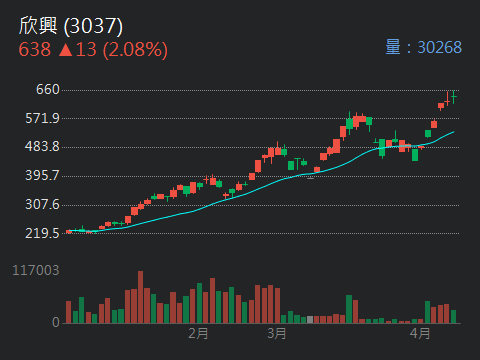The width and height of the screenshot is (480, 360).
Task: Click the 307.6 price axis label
Action: click(42, 204)
